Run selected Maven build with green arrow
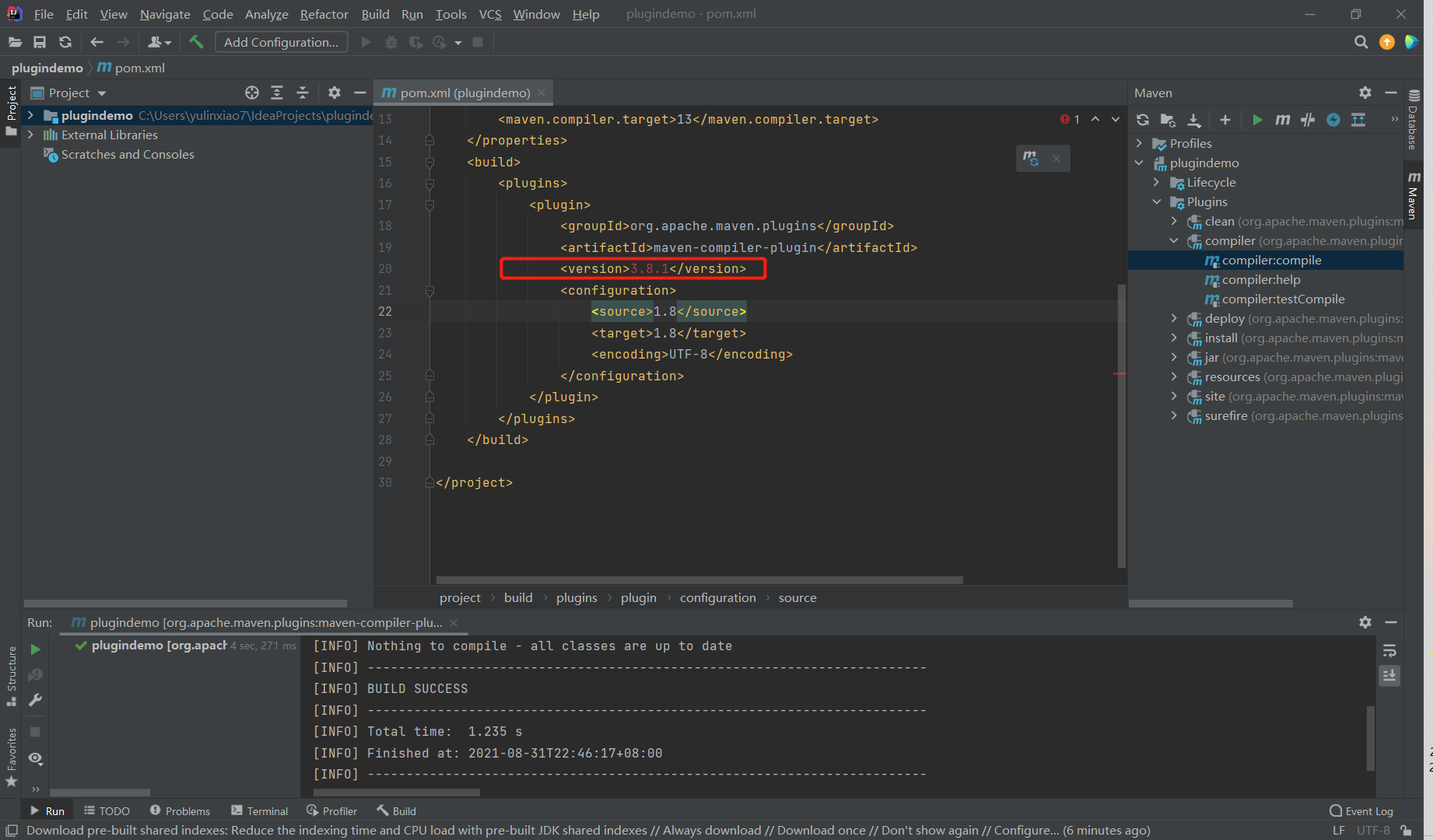The width and height of the screenshot is (1433, 840). click(1257, 120)
